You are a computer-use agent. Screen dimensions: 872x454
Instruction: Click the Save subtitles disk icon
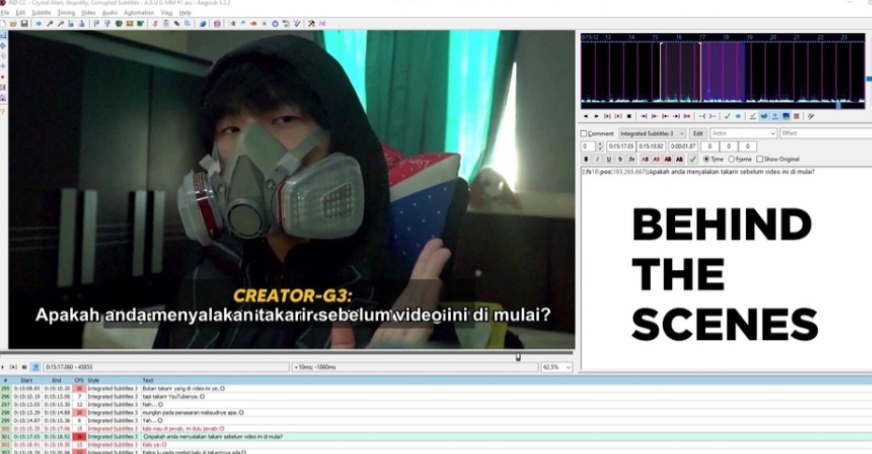(x=24, y=24)
